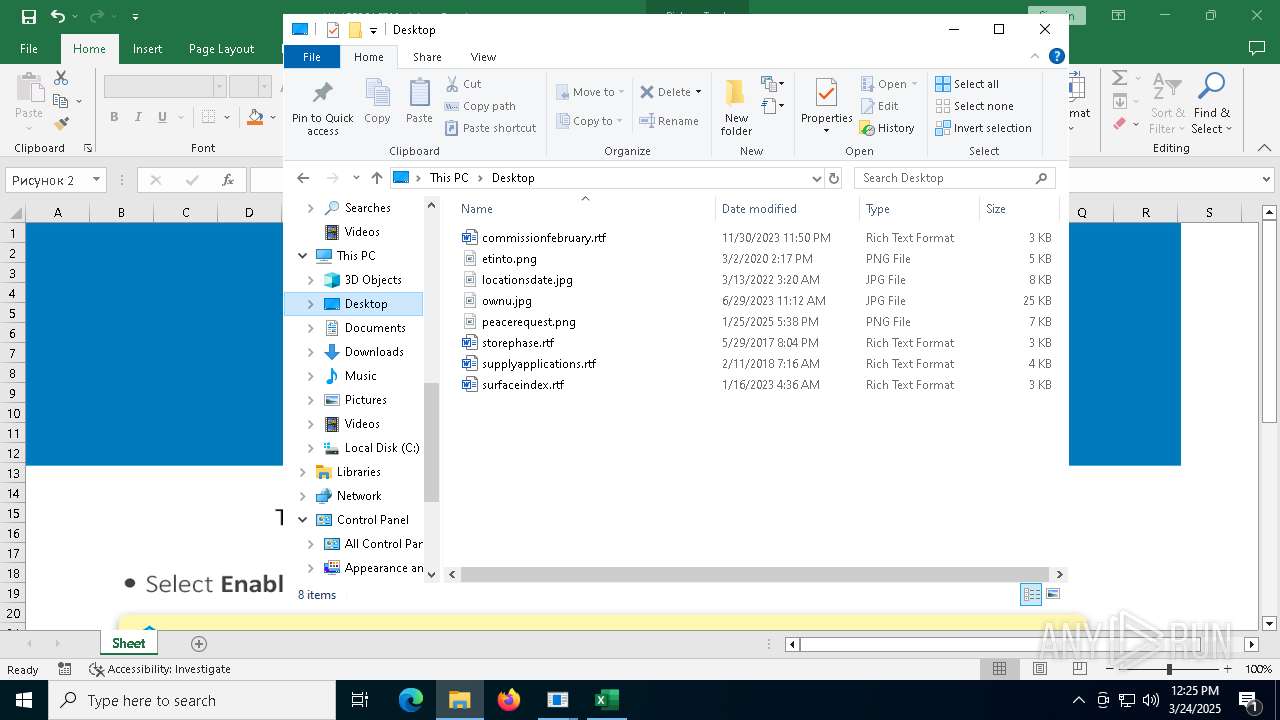Open Delete dropdown arrow
Screen dimensions: 1280x720
tap(698, 92)
